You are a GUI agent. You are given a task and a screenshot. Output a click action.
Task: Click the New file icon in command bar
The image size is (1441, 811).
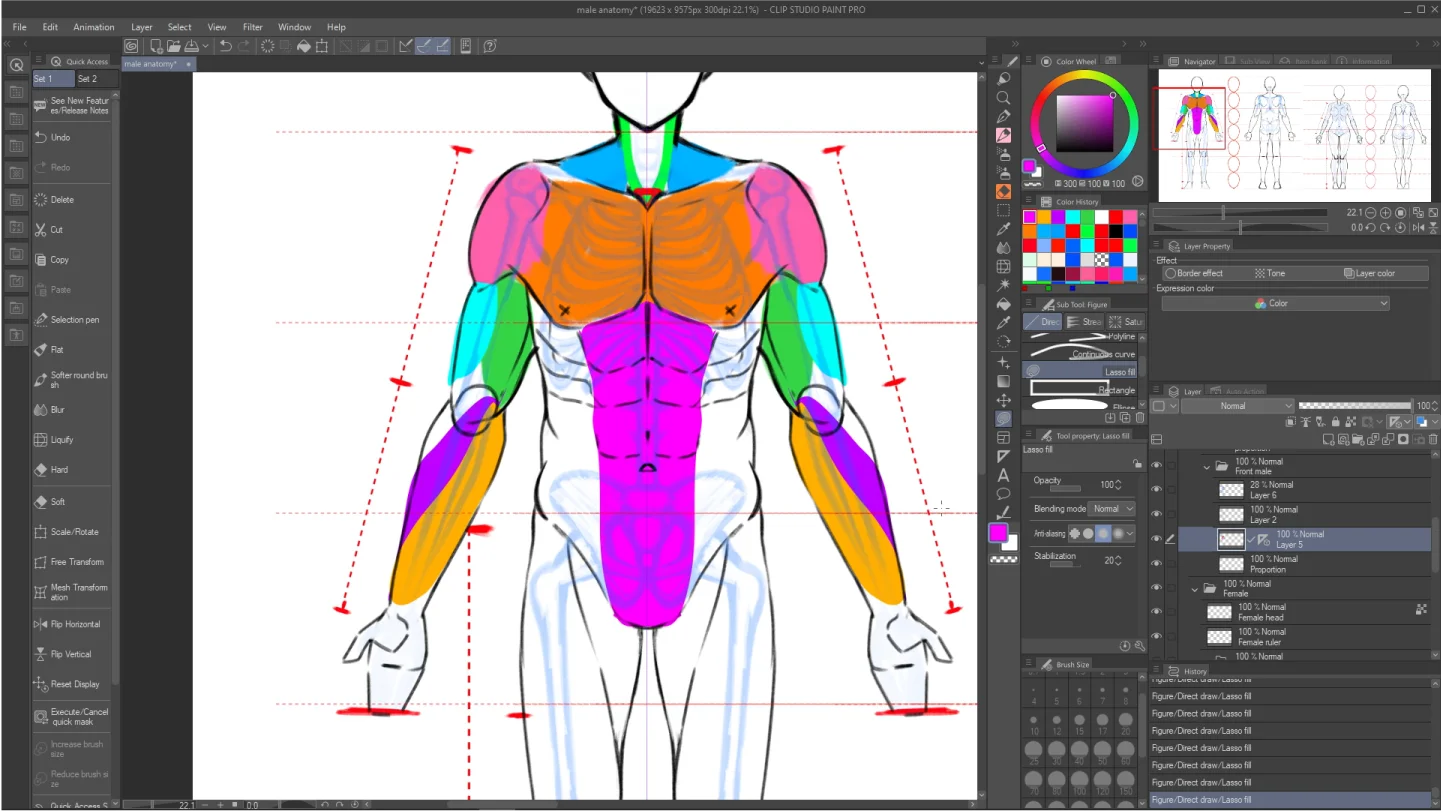[x=157, y=46]
